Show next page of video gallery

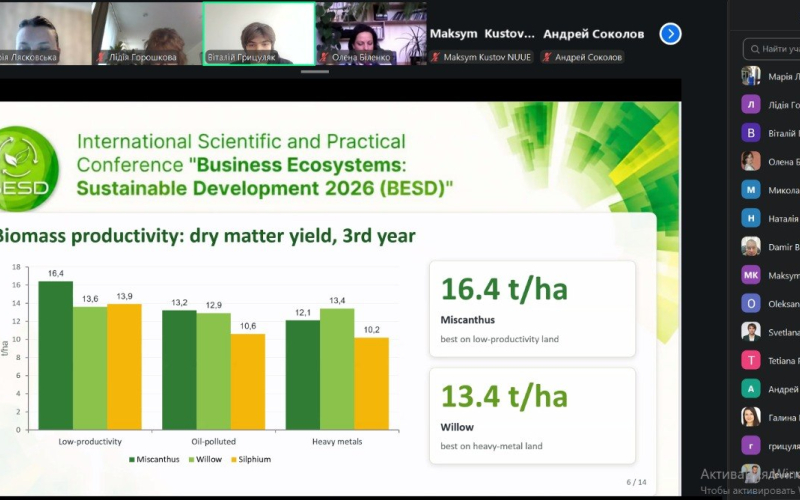(670, 34)
